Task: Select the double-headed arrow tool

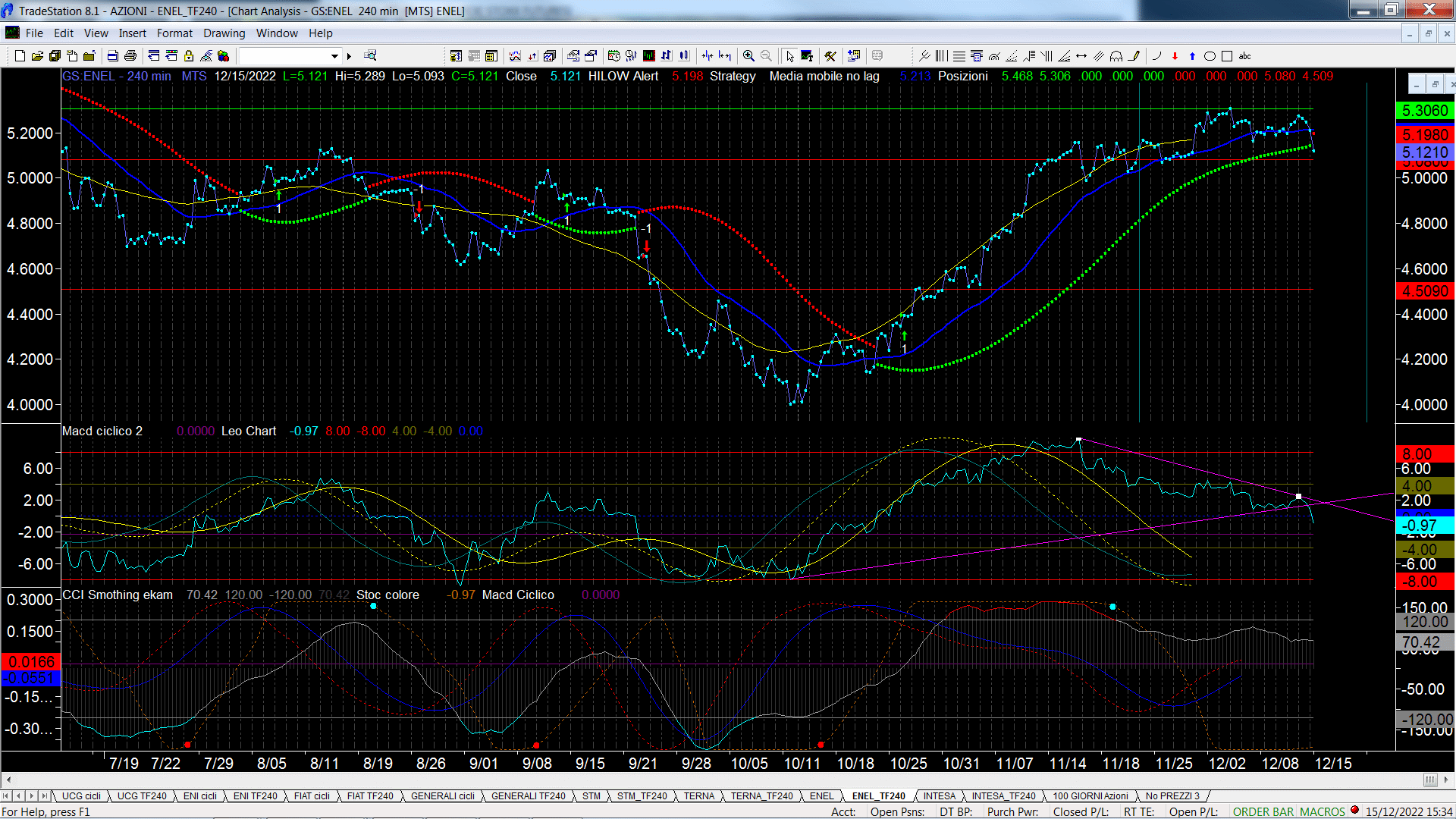Action: [1081, 56]
